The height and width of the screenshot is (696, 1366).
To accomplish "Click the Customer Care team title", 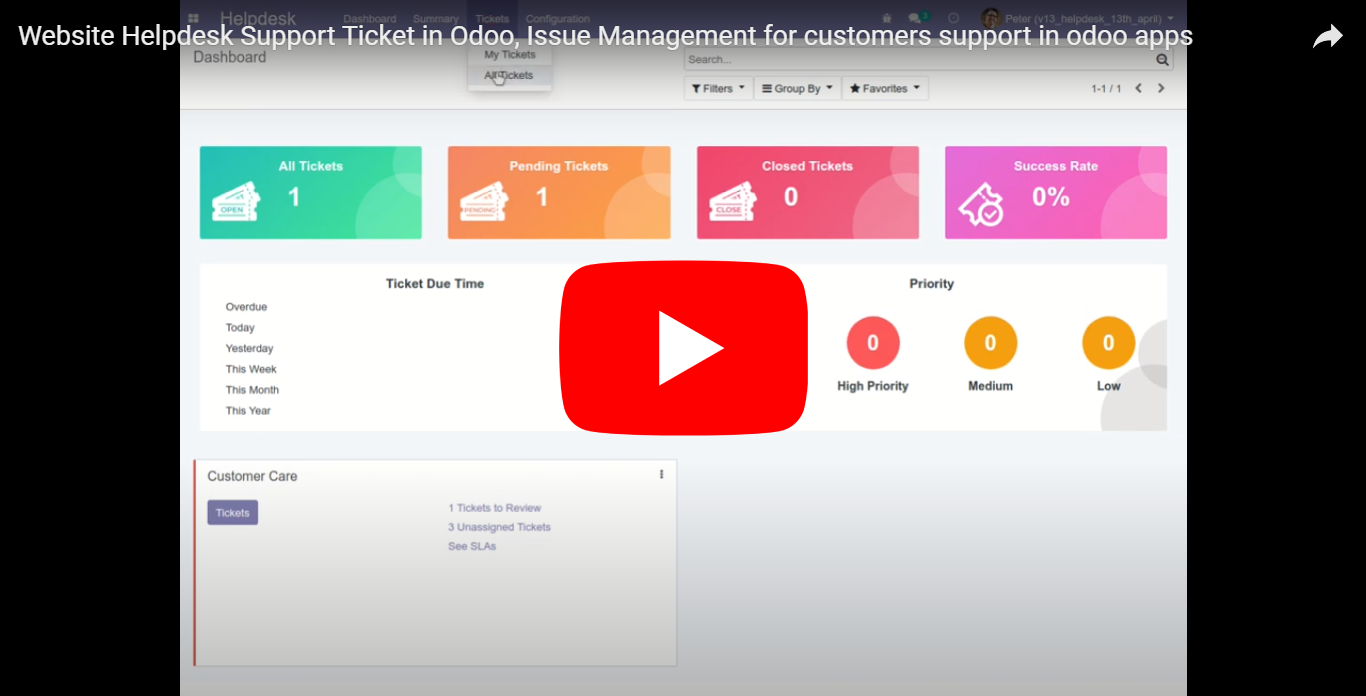I will (x=252, y=476).
